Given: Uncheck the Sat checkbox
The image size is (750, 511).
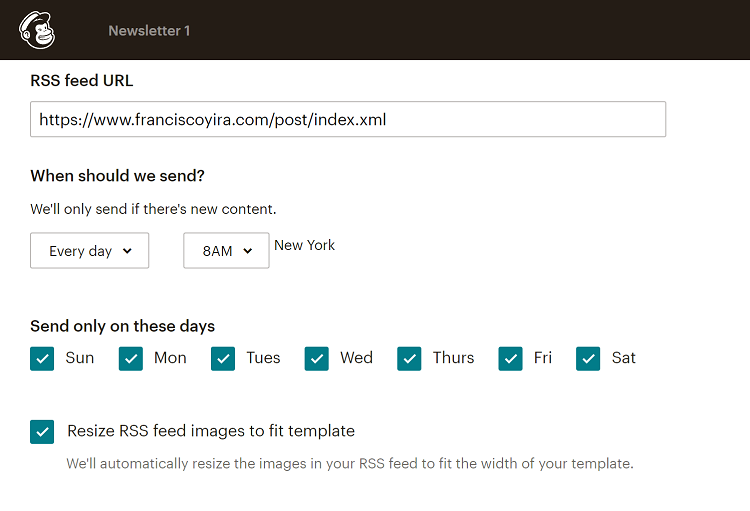Looking at the screenshot, I should (588, 358).
